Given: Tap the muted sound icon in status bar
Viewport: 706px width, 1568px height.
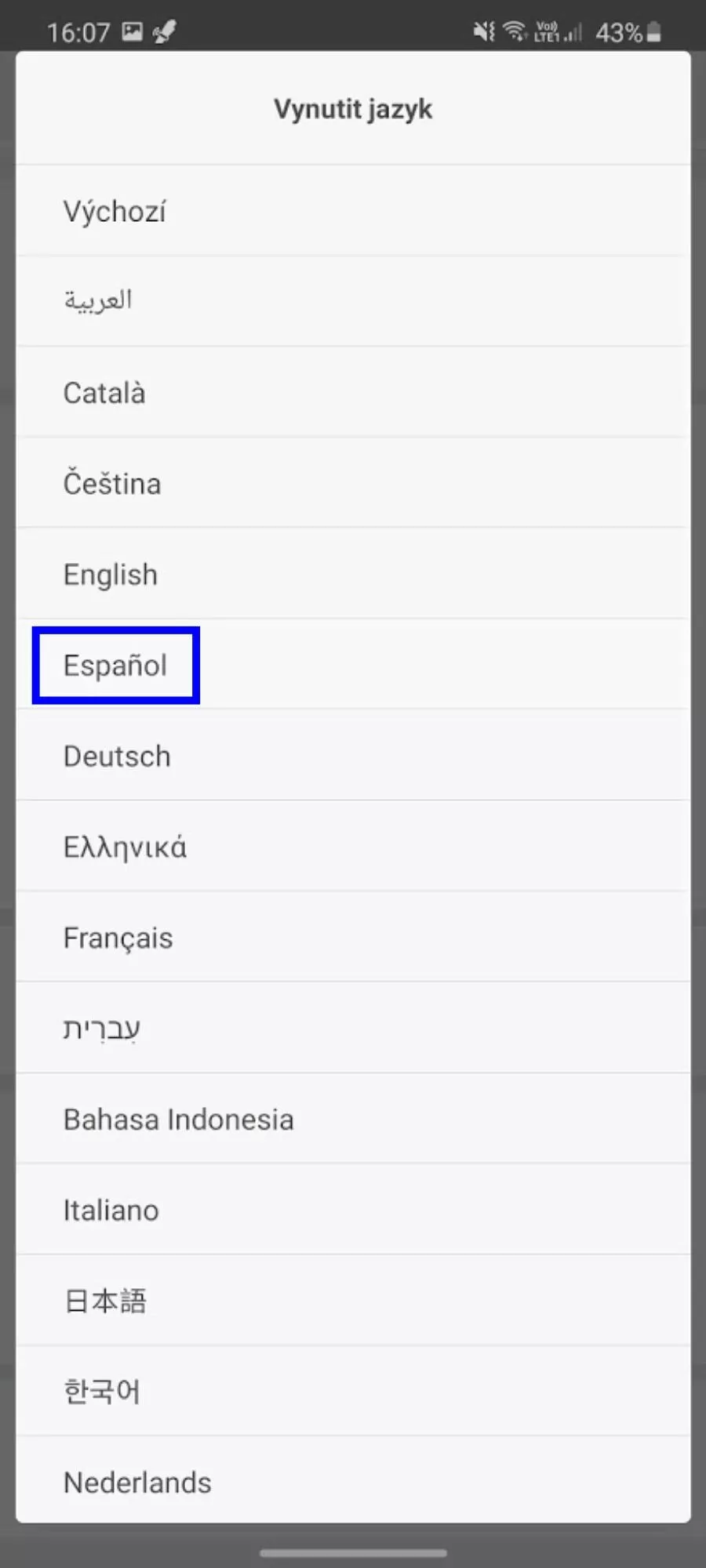Looking at the screenshot, I should (484, 31).
